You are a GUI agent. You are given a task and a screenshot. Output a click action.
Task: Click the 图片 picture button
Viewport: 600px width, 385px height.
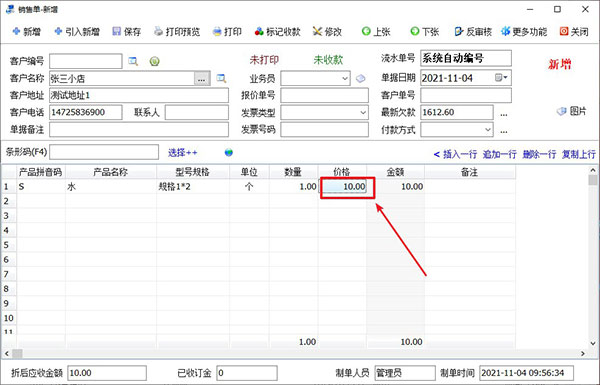(571, 111)
